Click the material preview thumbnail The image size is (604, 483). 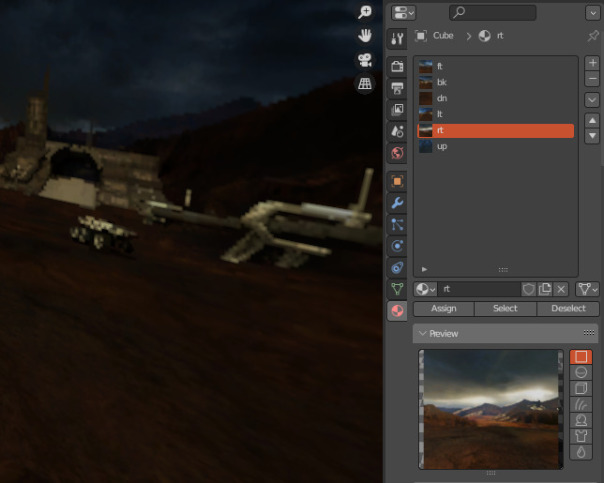click(x=490, y=409)
